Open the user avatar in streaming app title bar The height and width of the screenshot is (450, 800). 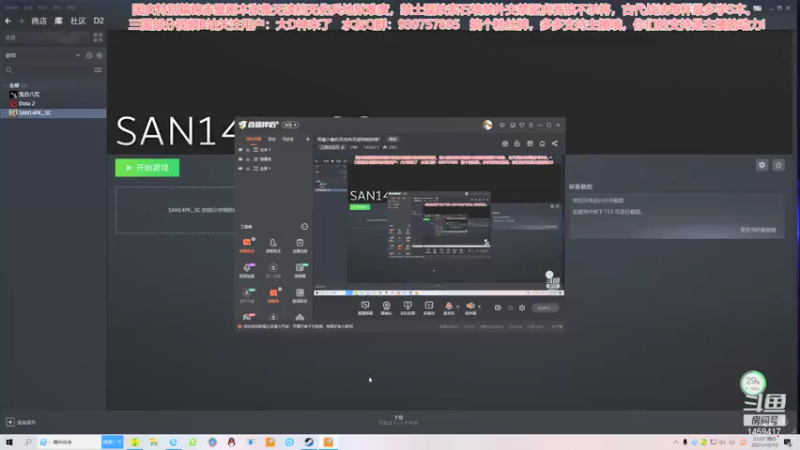pos(487,125)
